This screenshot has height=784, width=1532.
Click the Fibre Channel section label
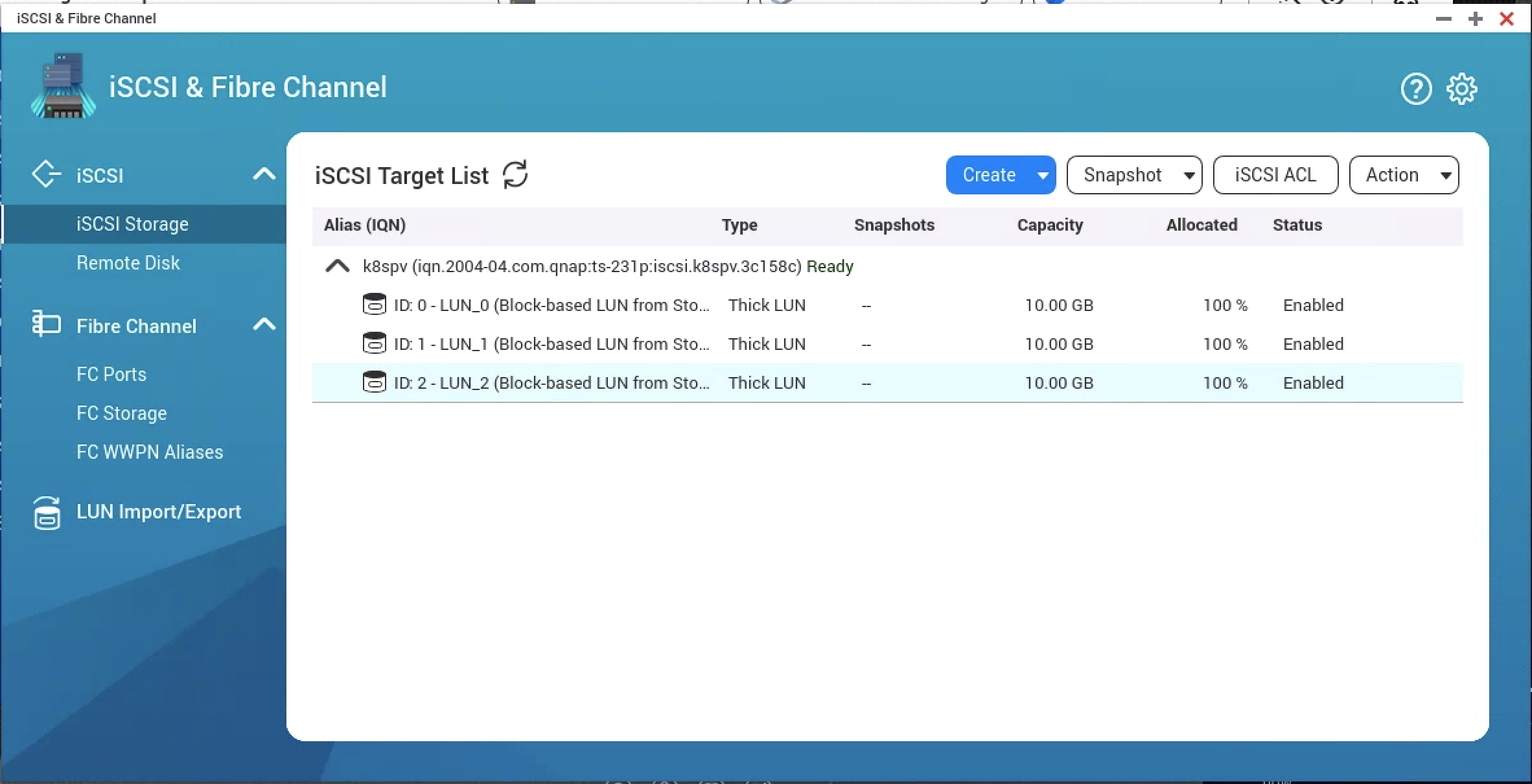point(137,326)
